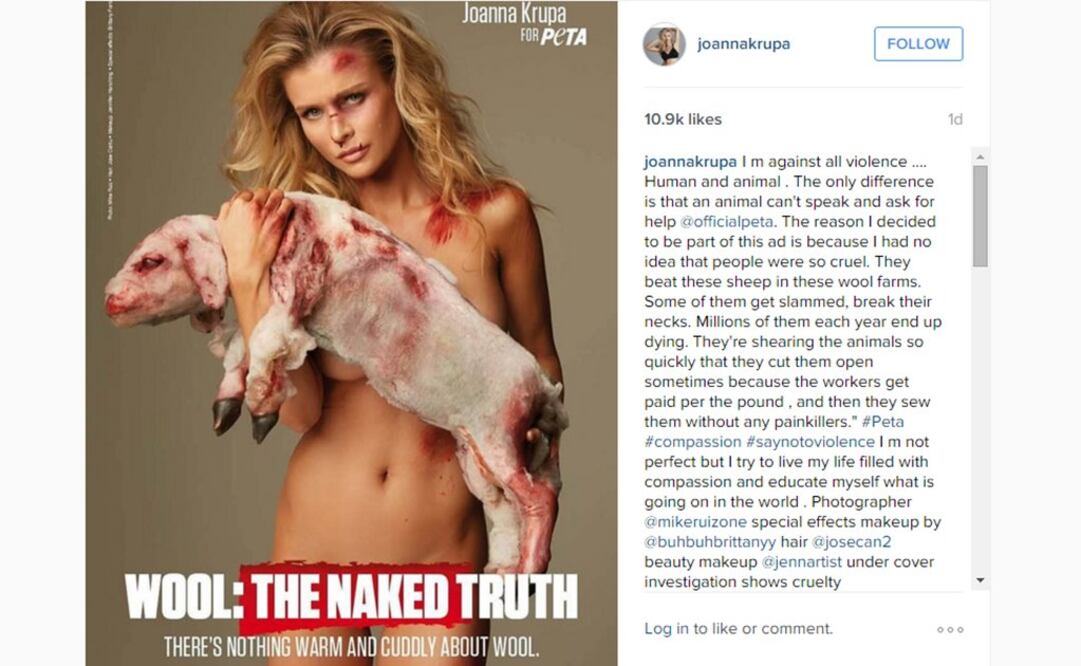Click the caption scrollbar thumb

coord(980,216)
